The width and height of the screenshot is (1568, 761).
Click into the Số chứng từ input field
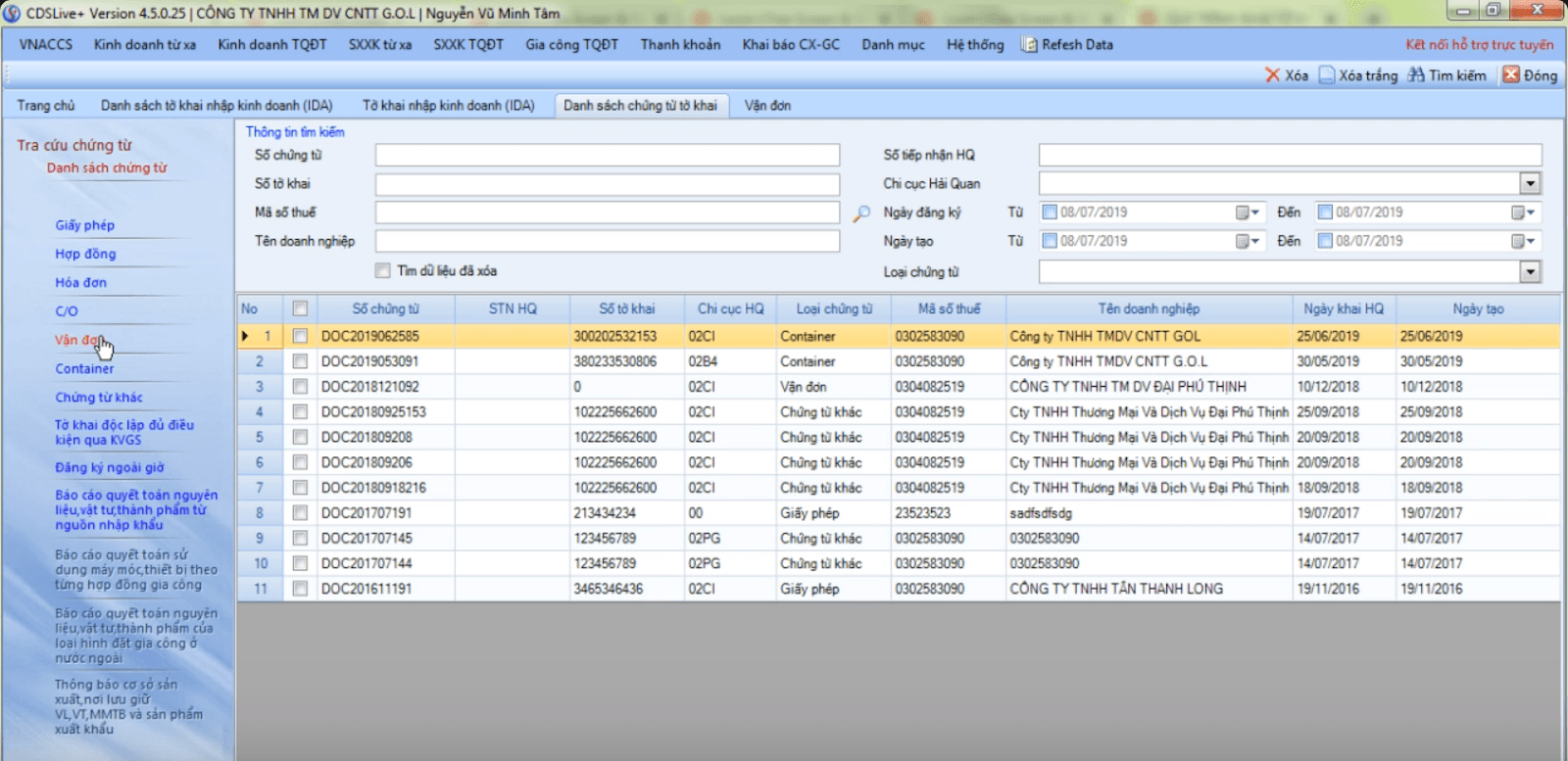tap(607, 156)
